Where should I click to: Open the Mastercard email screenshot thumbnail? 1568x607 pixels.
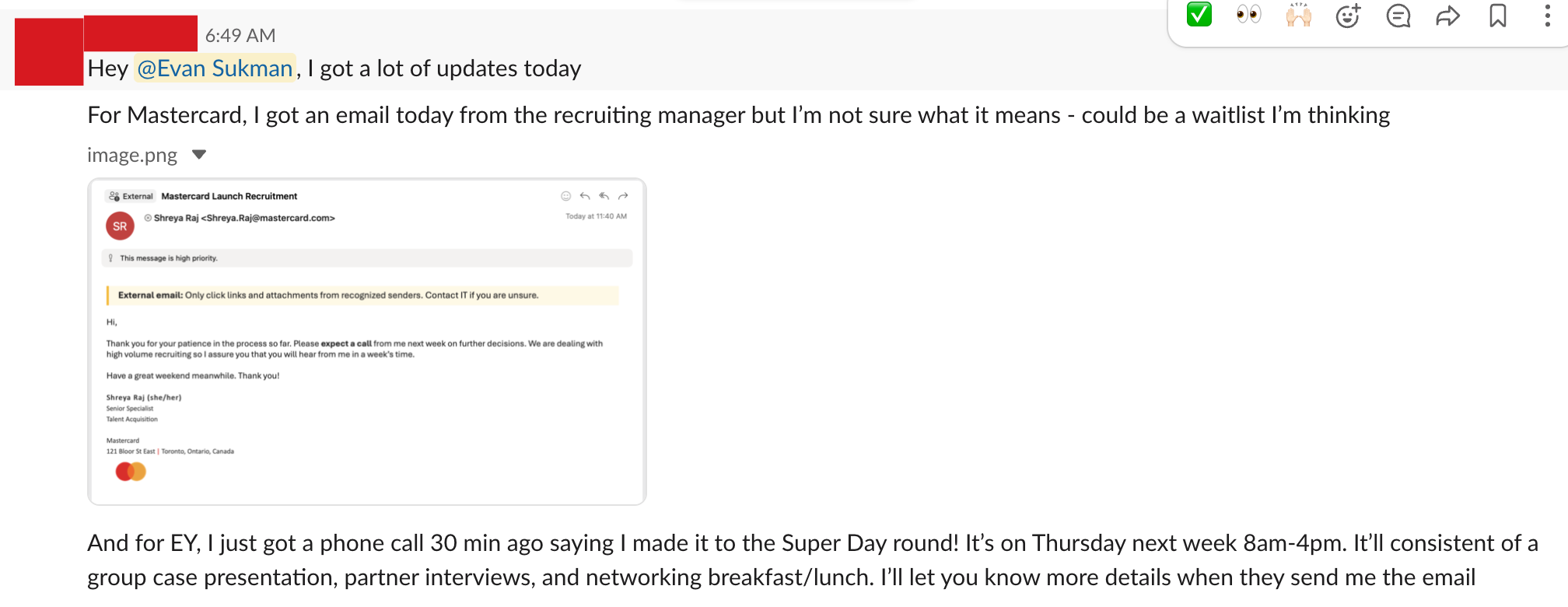367,342
